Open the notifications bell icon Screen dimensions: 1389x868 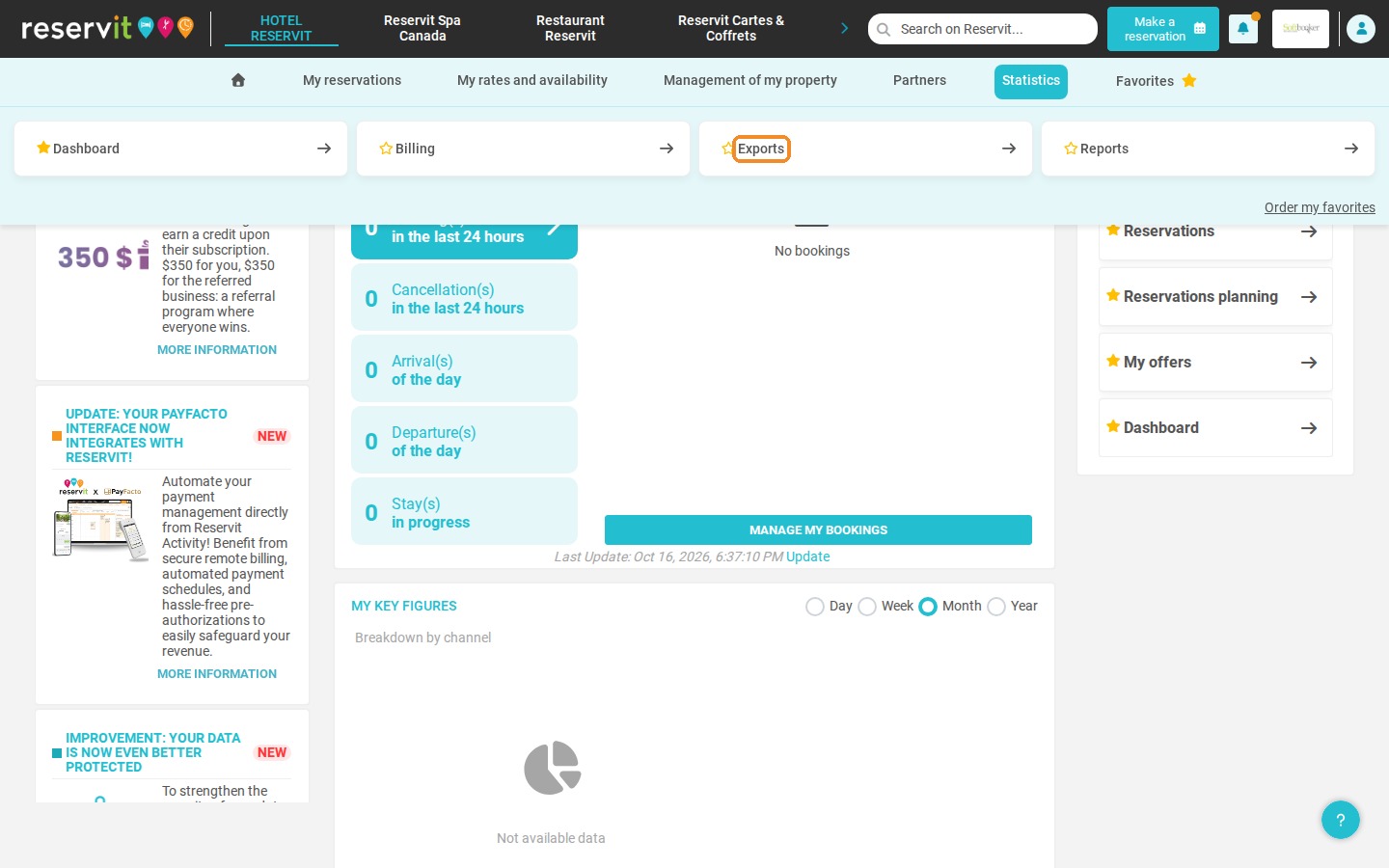[x=1243, y=29]
